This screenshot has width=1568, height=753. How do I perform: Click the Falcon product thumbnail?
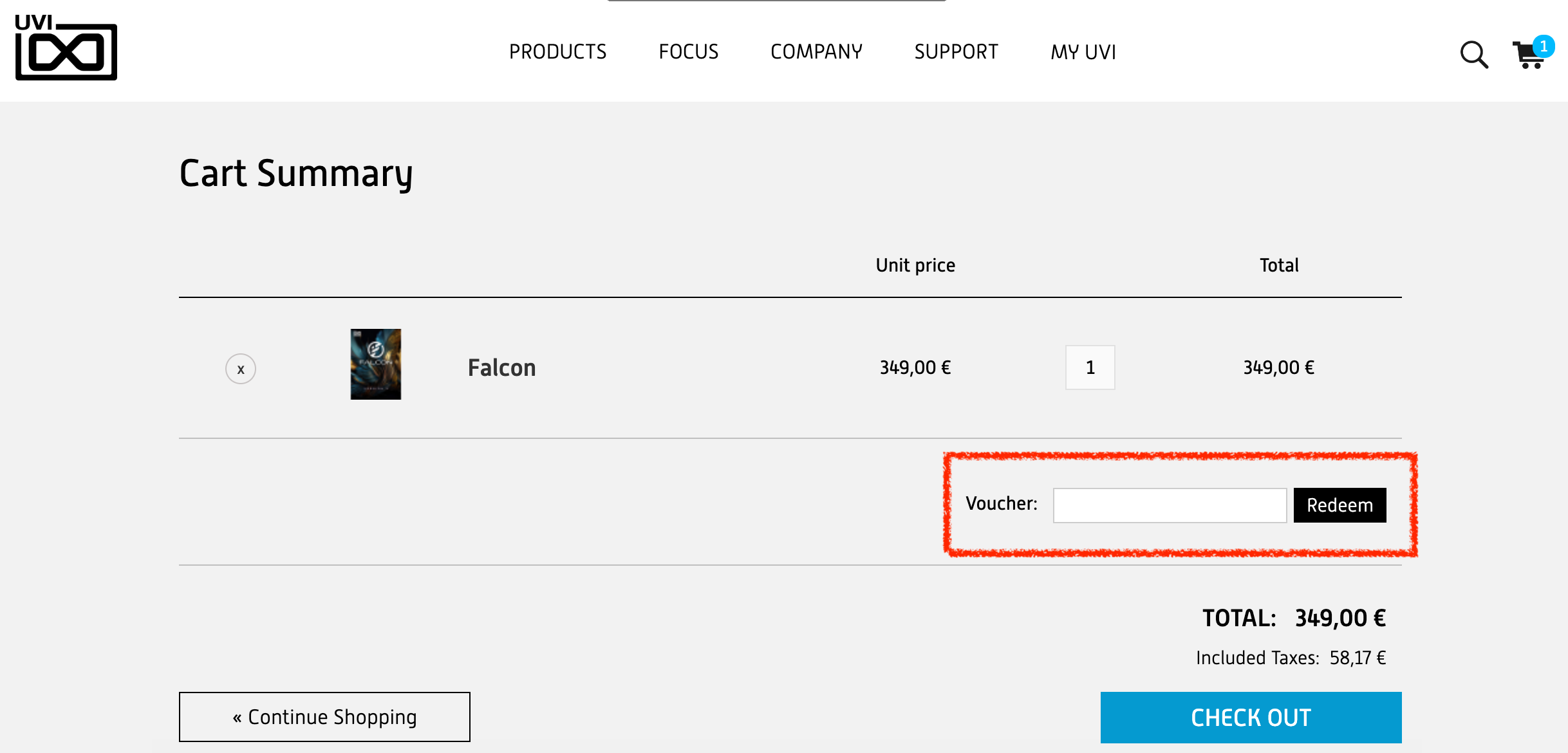(x=376, y=364)
